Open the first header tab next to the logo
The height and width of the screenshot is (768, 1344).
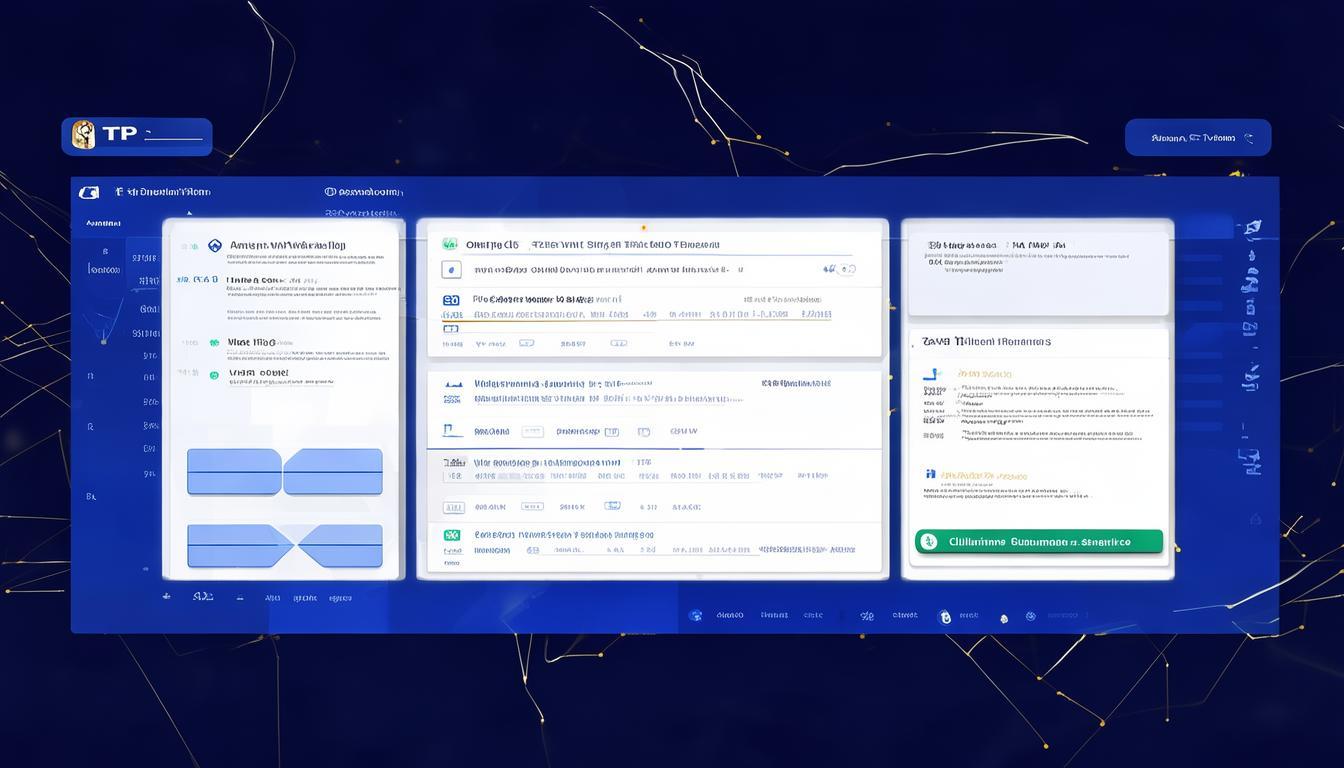pos(162,192)
